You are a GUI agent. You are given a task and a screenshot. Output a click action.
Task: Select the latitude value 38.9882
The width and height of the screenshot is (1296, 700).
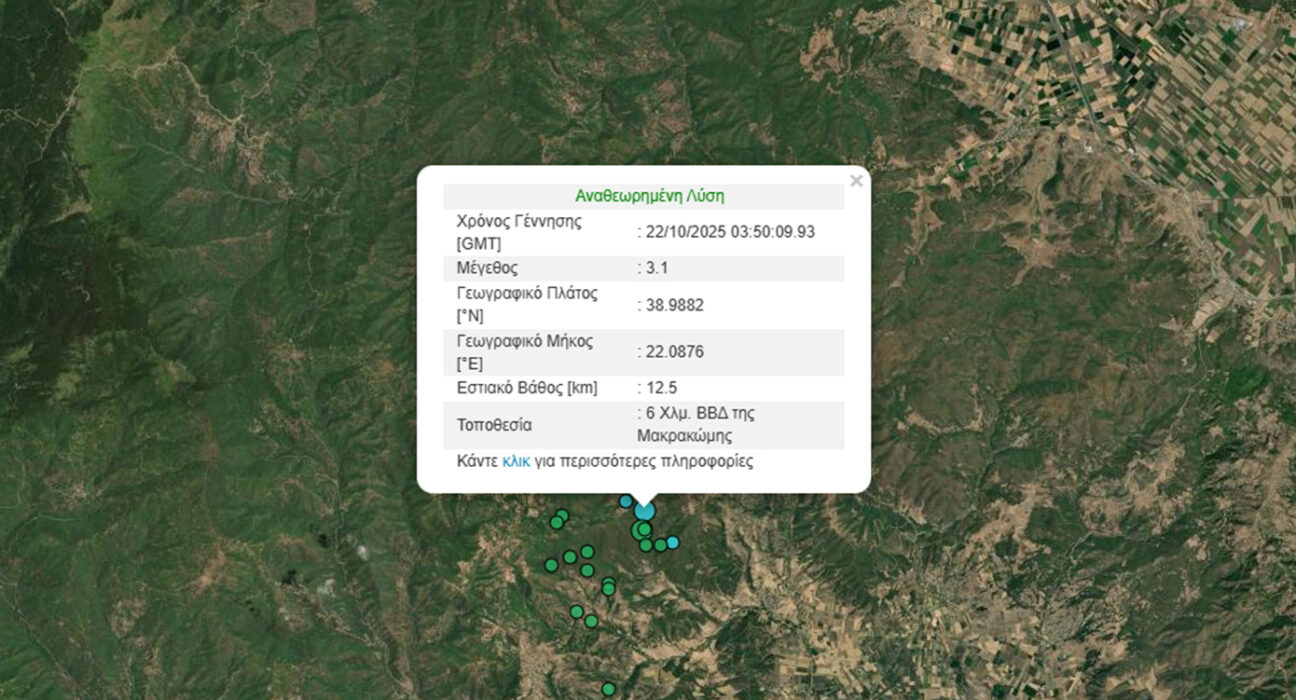coord(674,305)
